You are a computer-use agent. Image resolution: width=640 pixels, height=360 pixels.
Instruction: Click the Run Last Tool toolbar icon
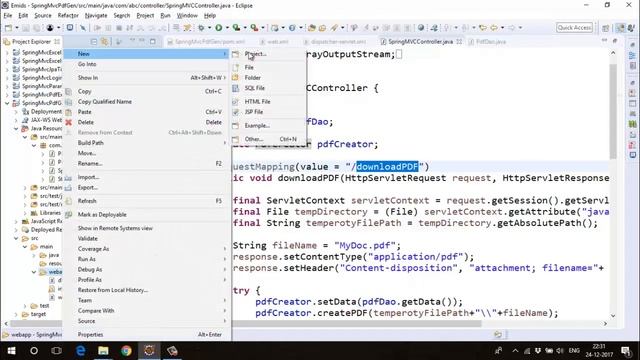[x=254, y=28]
